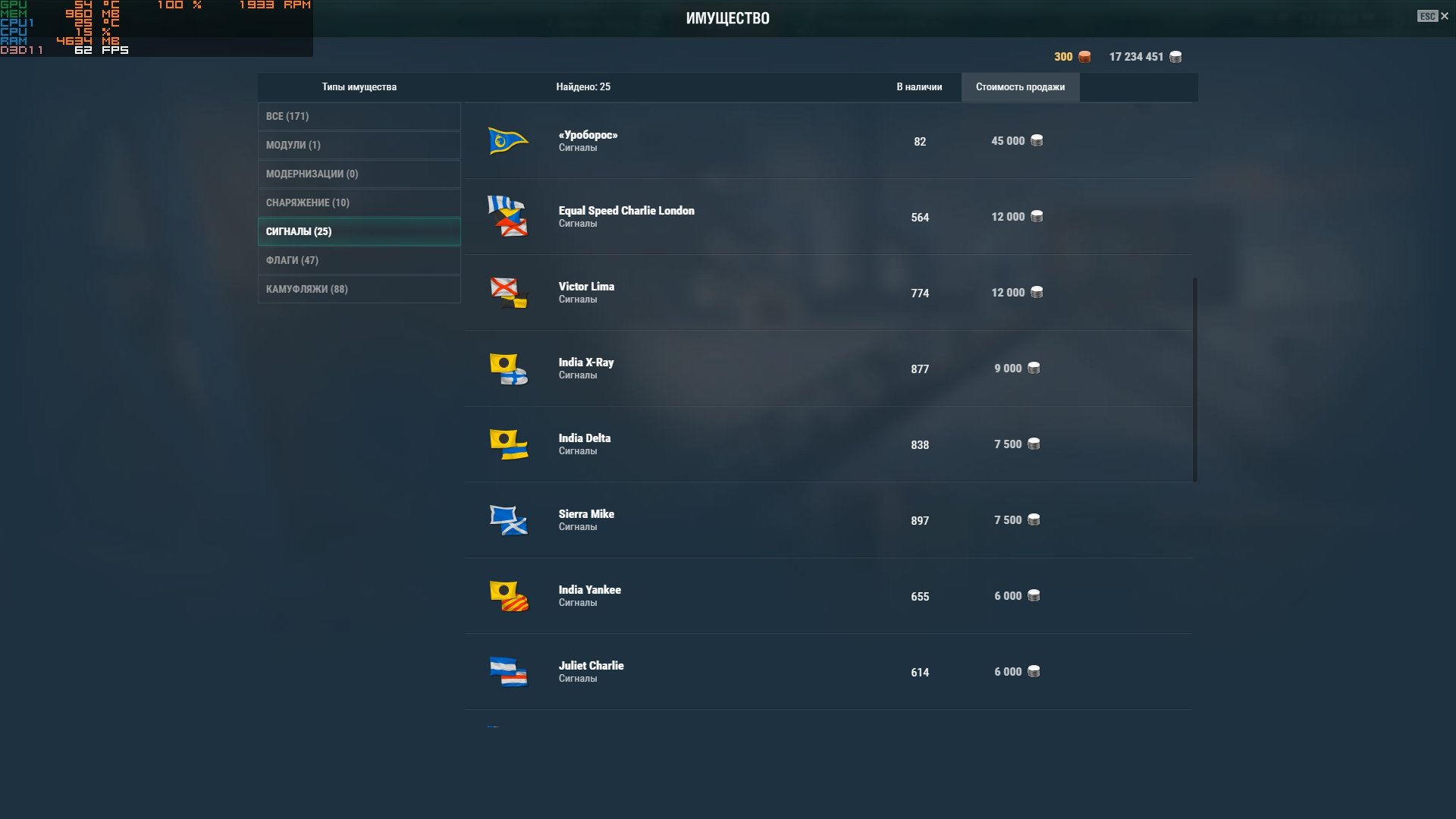
Task: Switch to the МОДУЛИ (1) category
Action: (359, 145)
